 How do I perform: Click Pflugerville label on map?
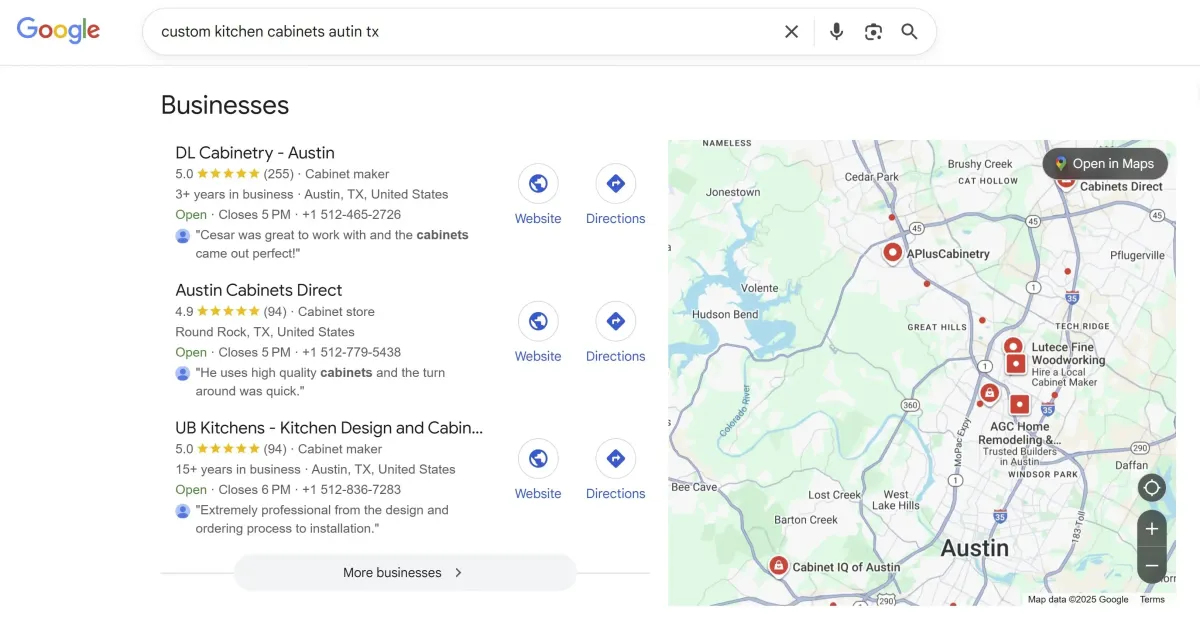(x=1138, y=255)
